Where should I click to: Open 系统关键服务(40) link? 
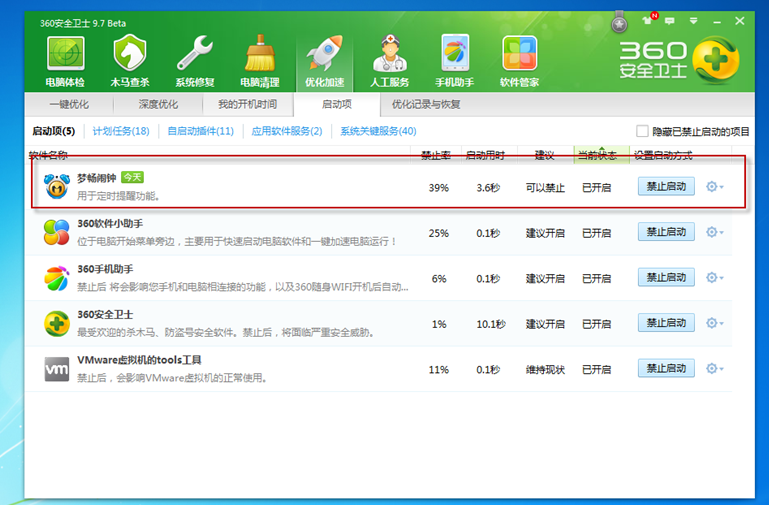coord(378,131)
